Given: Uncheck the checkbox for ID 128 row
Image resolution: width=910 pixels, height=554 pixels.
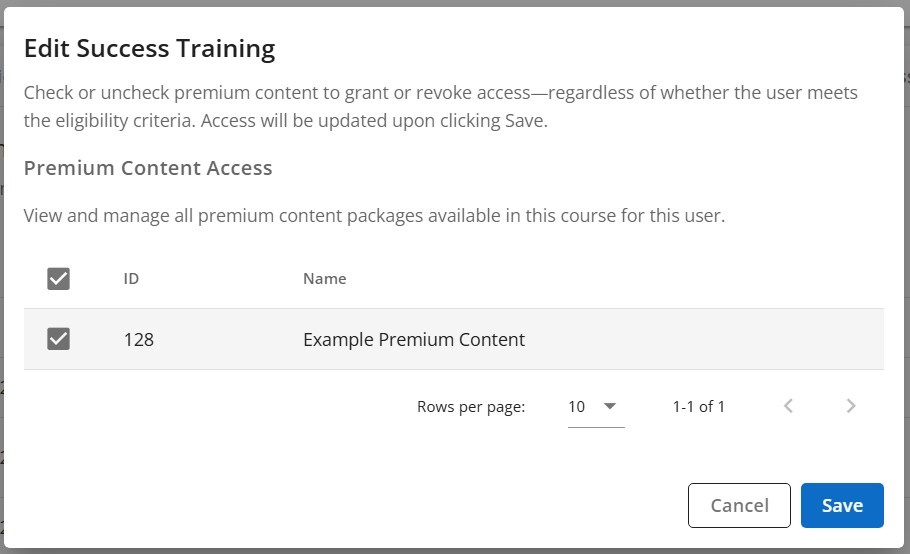Looking at the screenshot, I should pos(59,339).
